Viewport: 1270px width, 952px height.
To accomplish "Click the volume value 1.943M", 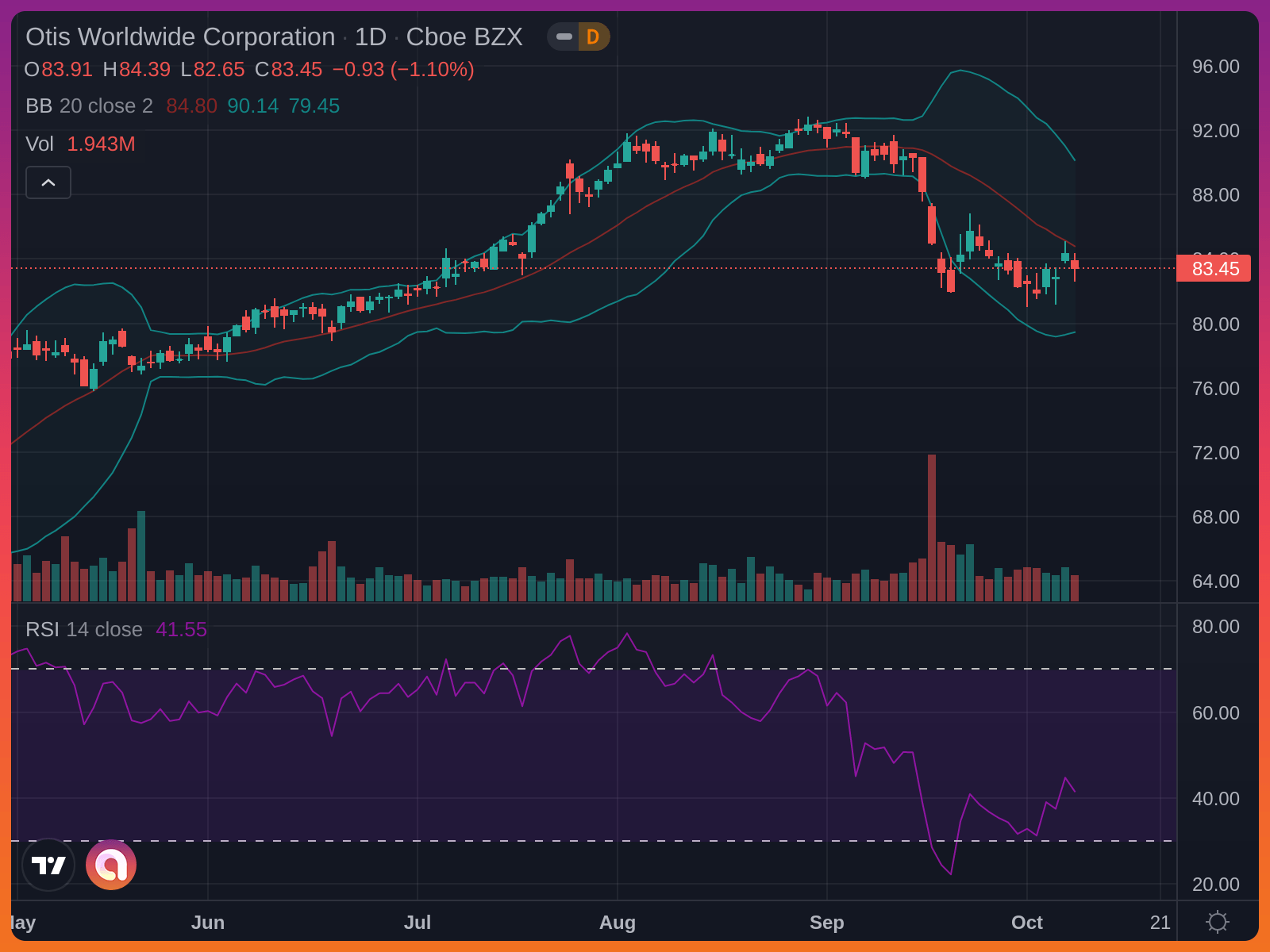I will (101, 144).
